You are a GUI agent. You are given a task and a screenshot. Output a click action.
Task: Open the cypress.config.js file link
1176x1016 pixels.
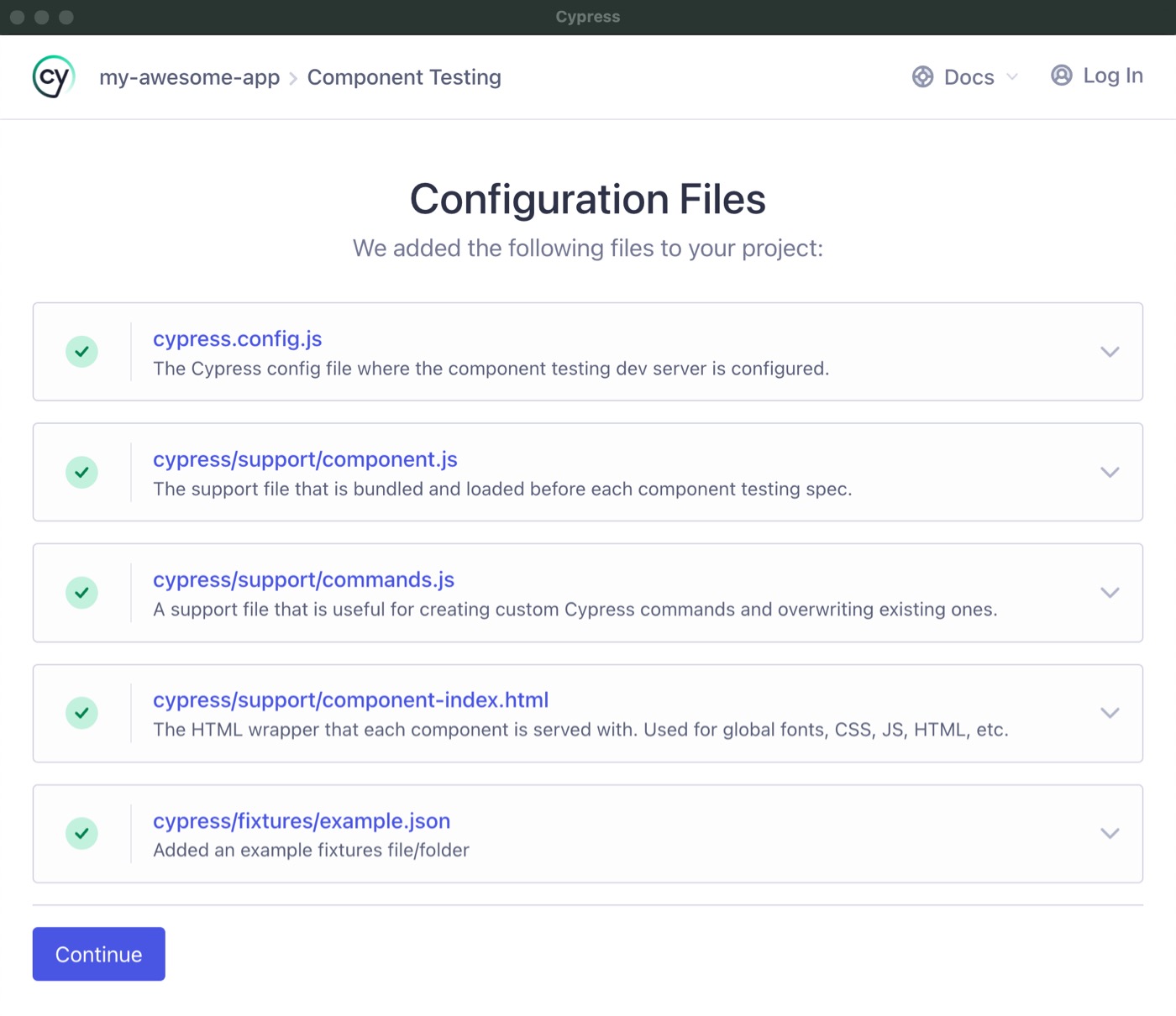[239, 338]
